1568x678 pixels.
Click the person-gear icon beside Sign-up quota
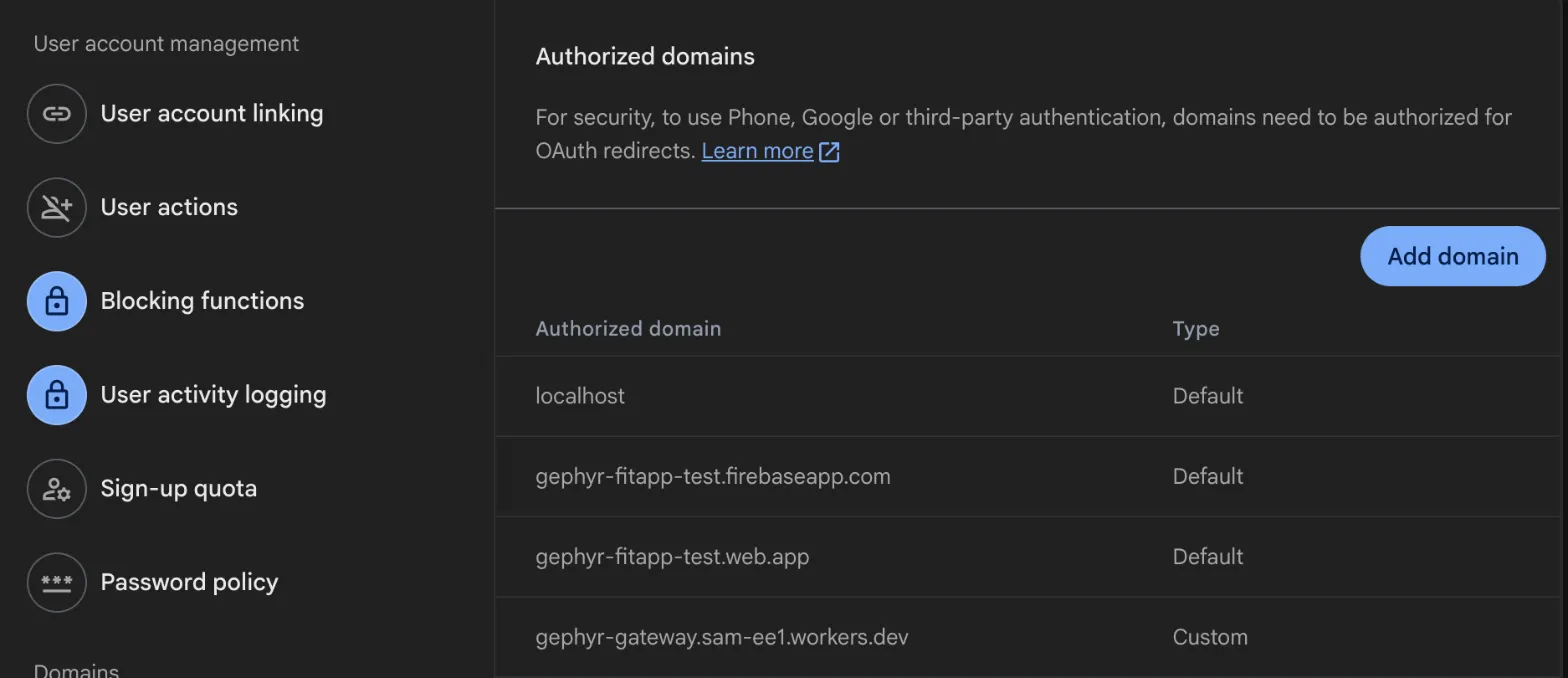tap(57, 489)
